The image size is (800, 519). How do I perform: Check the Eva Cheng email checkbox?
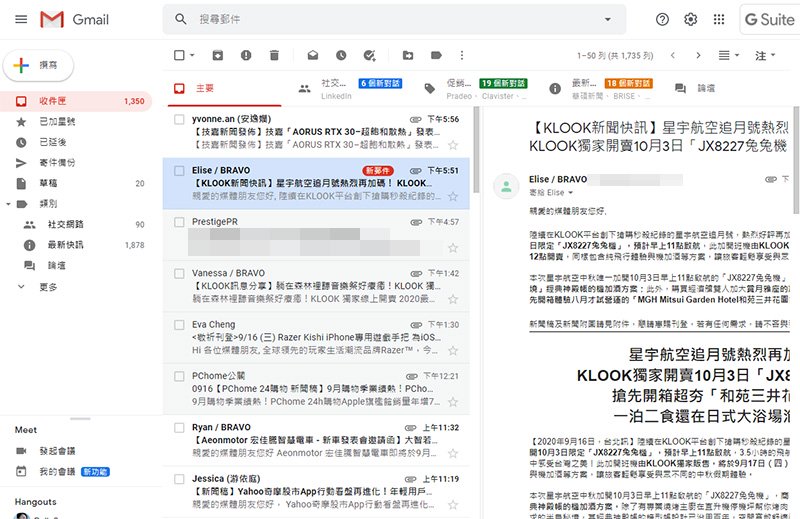click(179, 325)
